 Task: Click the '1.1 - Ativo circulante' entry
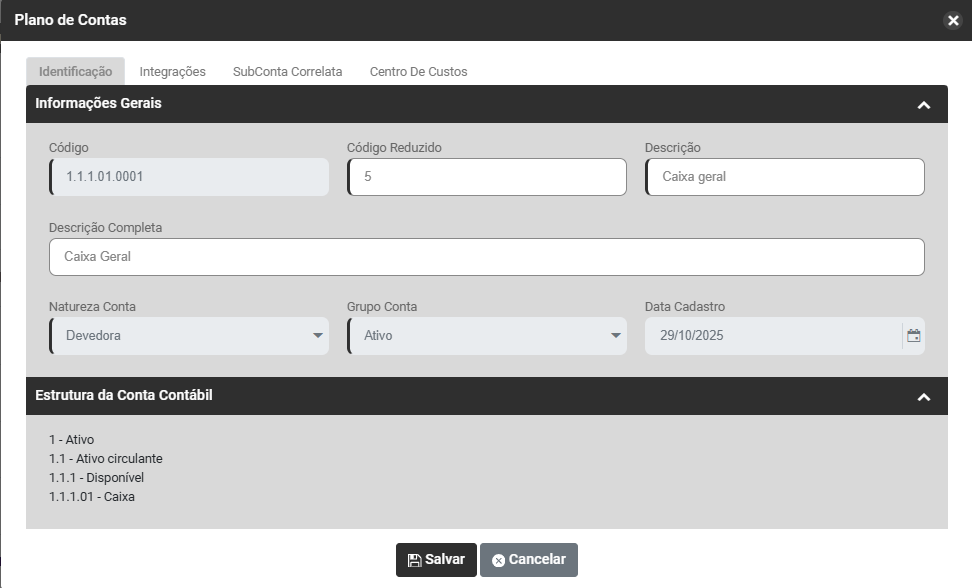click(x=105, y=459)
